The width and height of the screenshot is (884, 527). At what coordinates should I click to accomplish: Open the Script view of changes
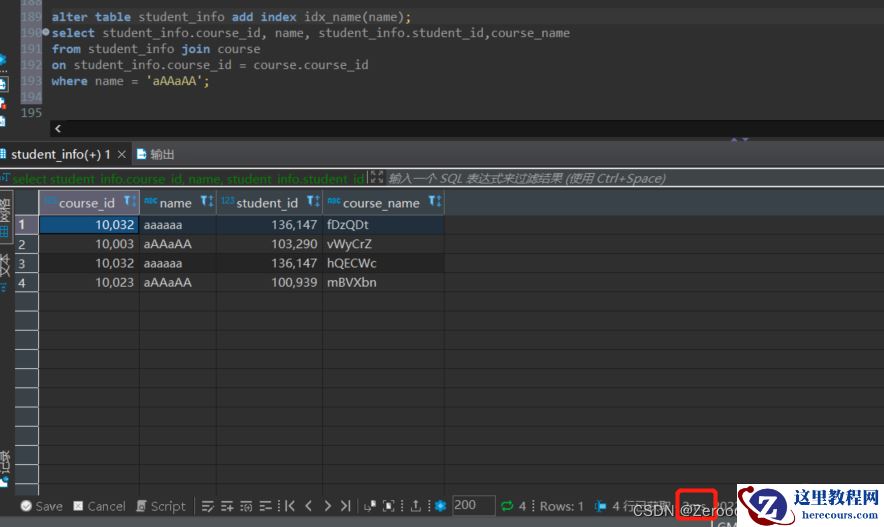tap(160, 506)
